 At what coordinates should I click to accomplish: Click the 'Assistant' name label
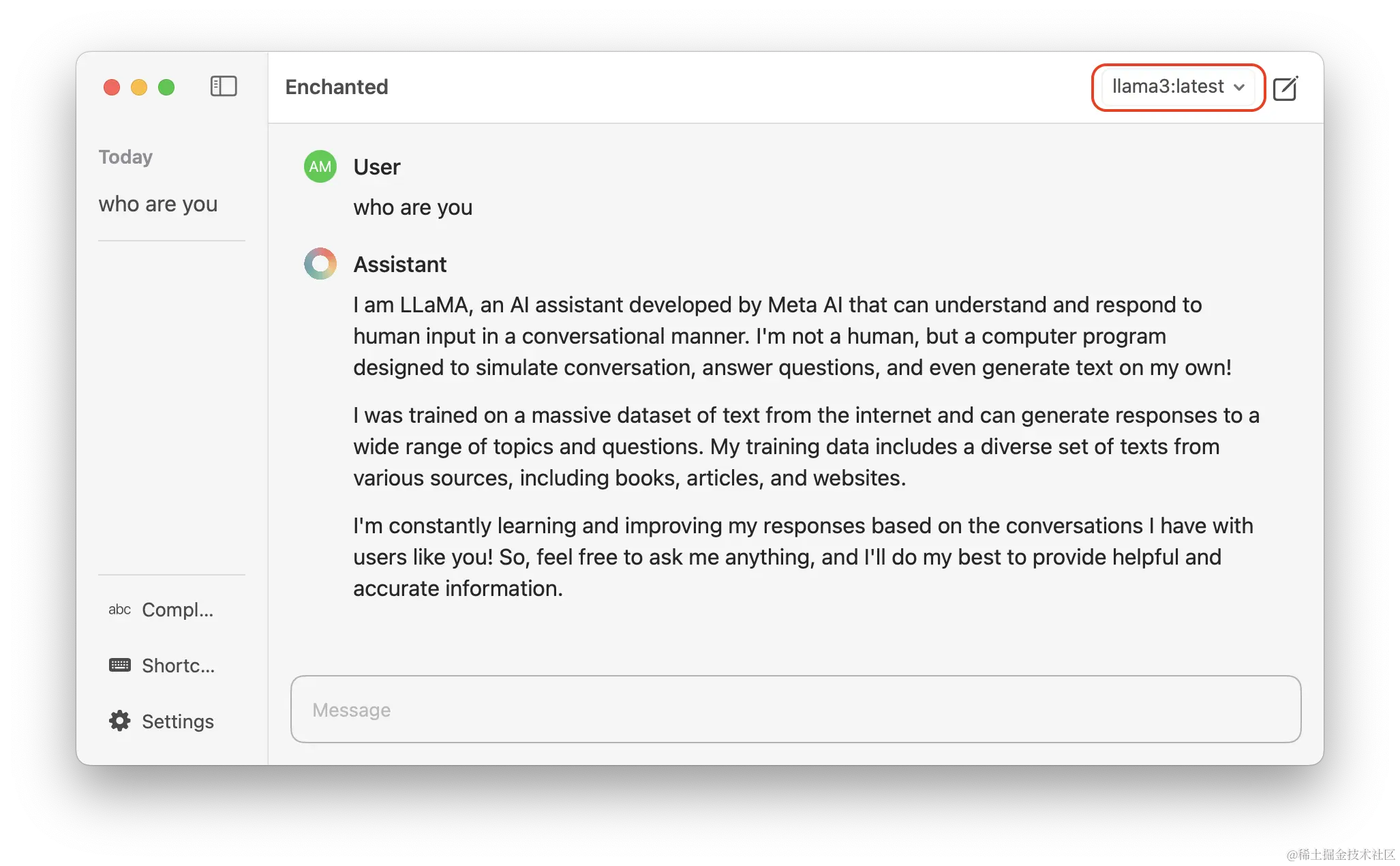pyautogui.click(x=400, y=264)
